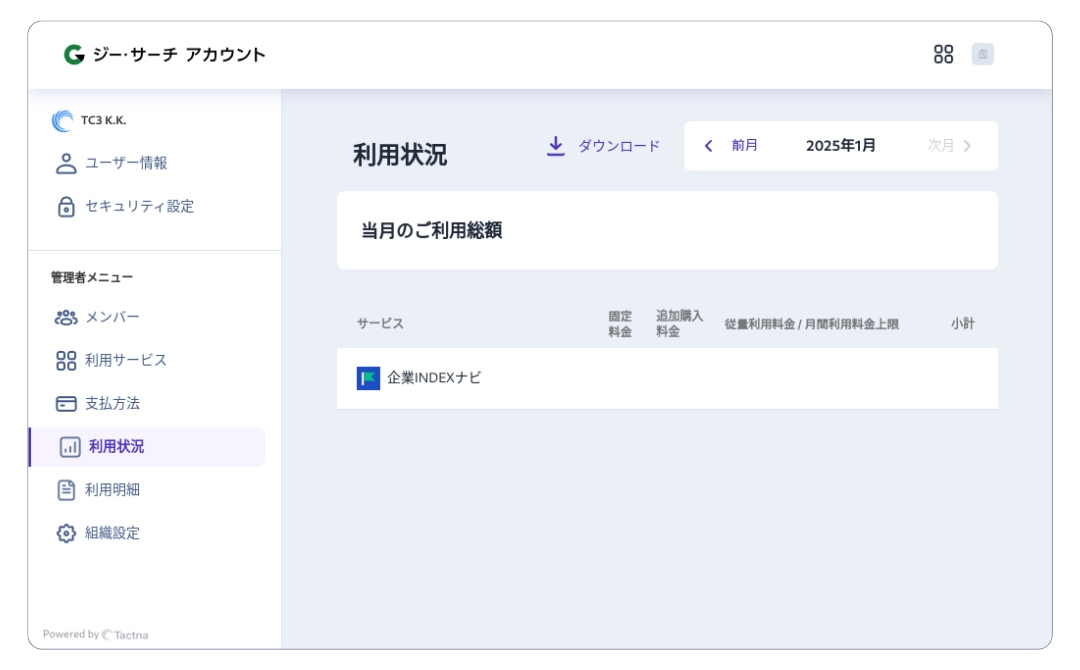
Task: Click the 当月のご利用総額 heading
Action: pos(431,230)
